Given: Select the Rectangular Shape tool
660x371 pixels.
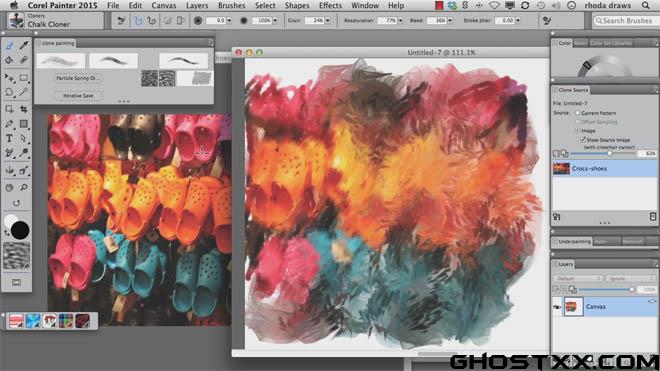Looking at the screenshot, I should click(x=24, y=124).
